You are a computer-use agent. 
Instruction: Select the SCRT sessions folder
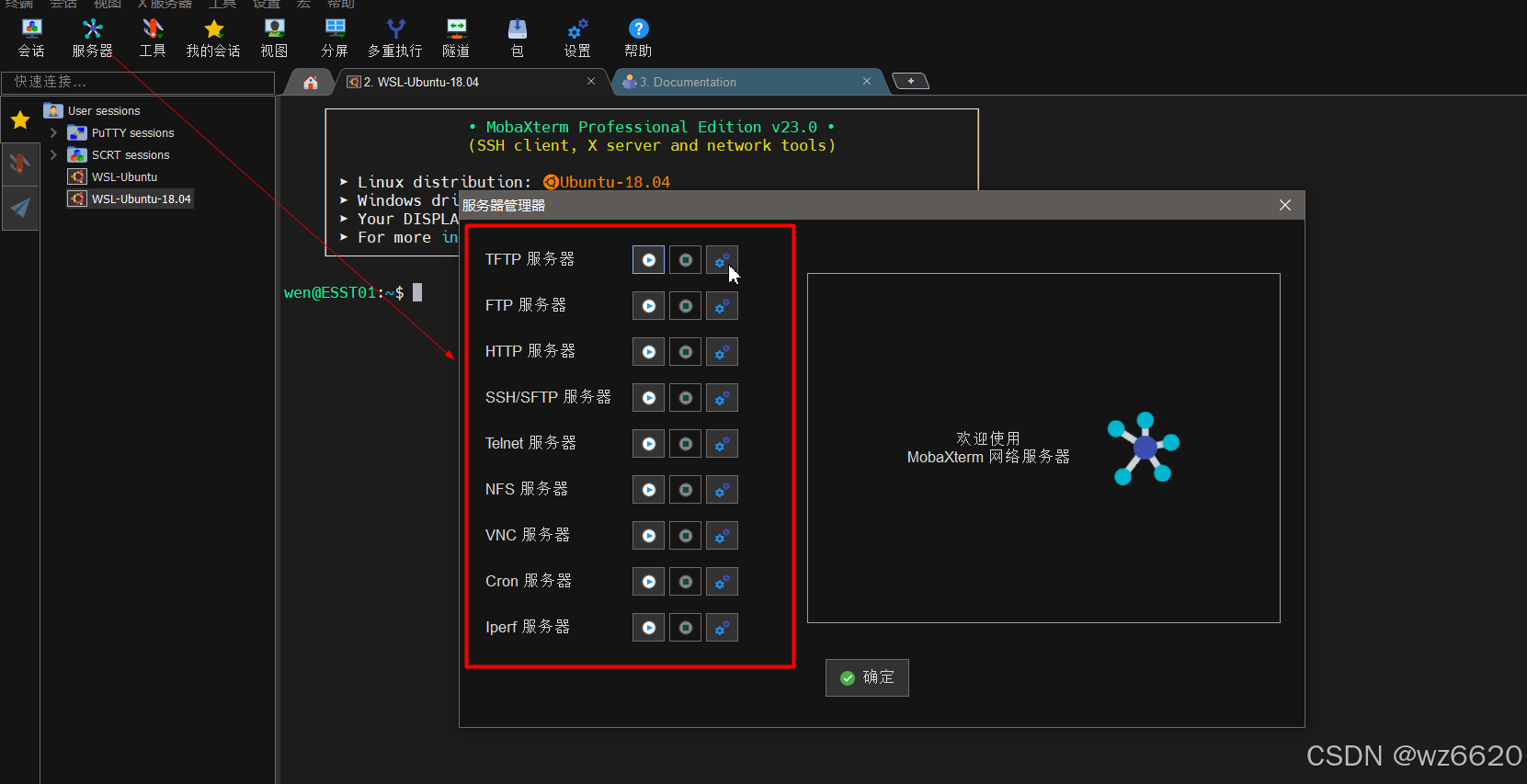click(120, 154)
